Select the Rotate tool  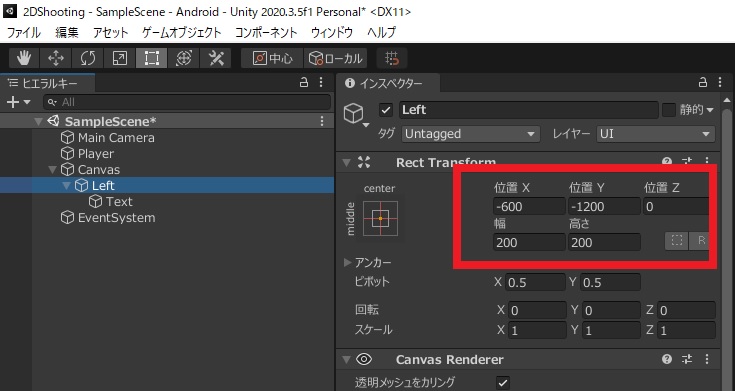[x=88, y=58]
